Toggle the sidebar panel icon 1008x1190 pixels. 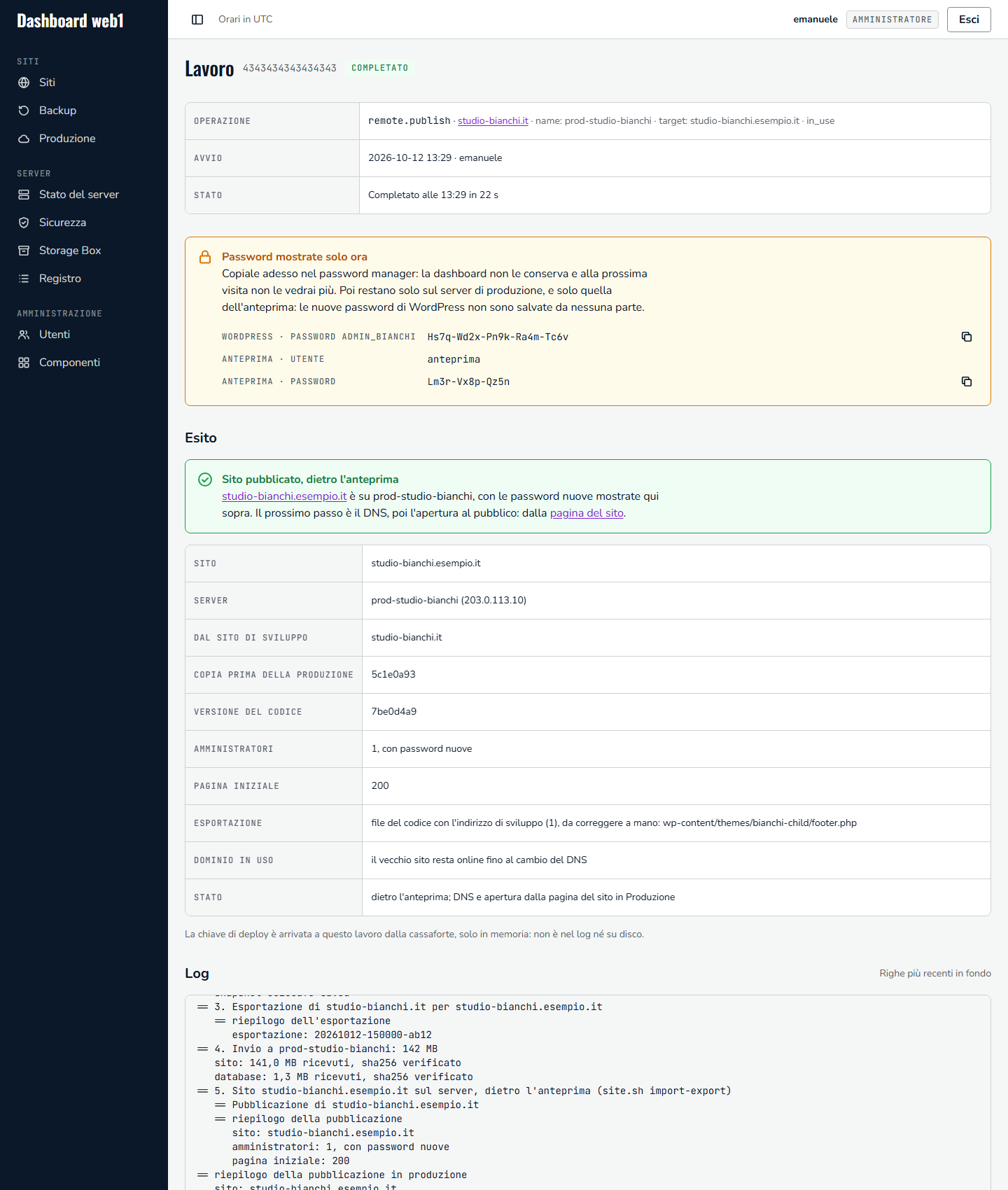[x=197, y=20]
